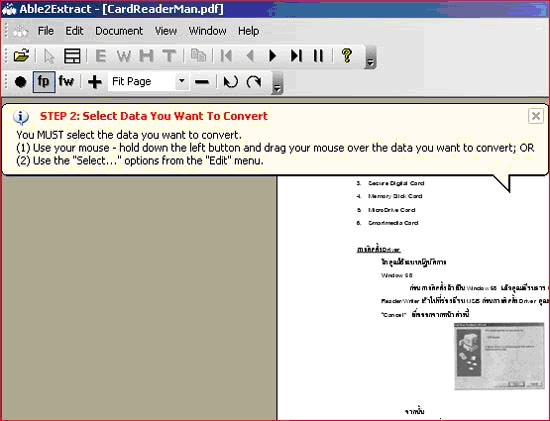Image resolution: width=550 pixels, height=421 pixels.
Task: Open the Edit menu
Action: point(74,31)
